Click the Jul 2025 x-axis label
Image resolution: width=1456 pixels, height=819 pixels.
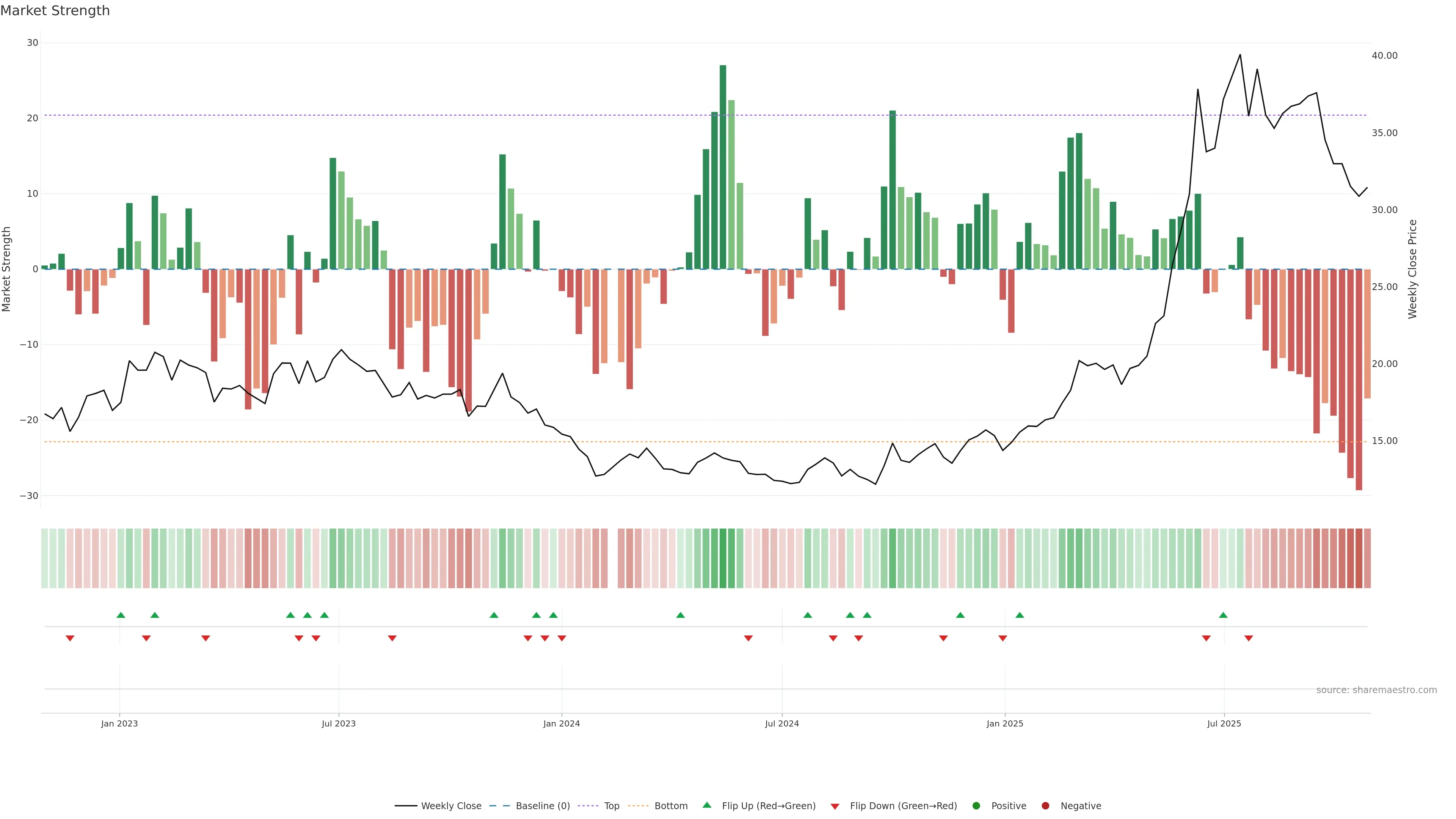coord(1224,723)
